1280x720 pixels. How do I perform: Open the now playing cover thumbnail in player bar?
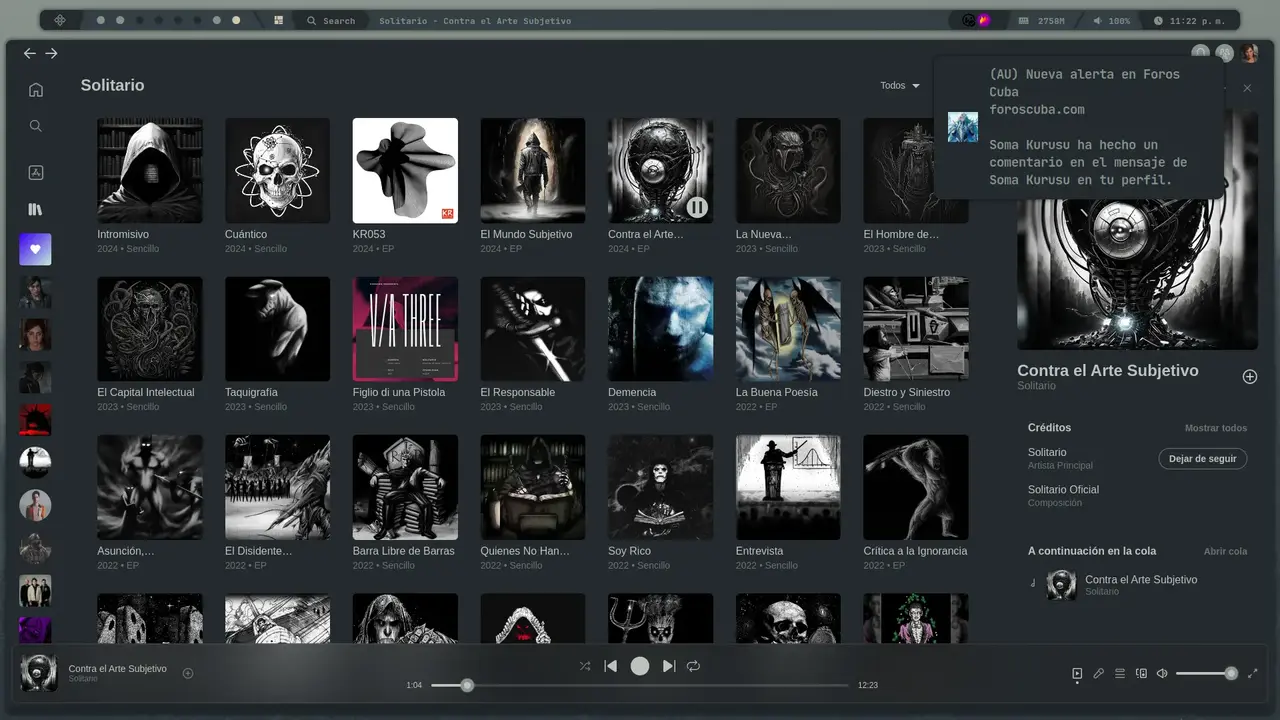click(x=39, y=673)
